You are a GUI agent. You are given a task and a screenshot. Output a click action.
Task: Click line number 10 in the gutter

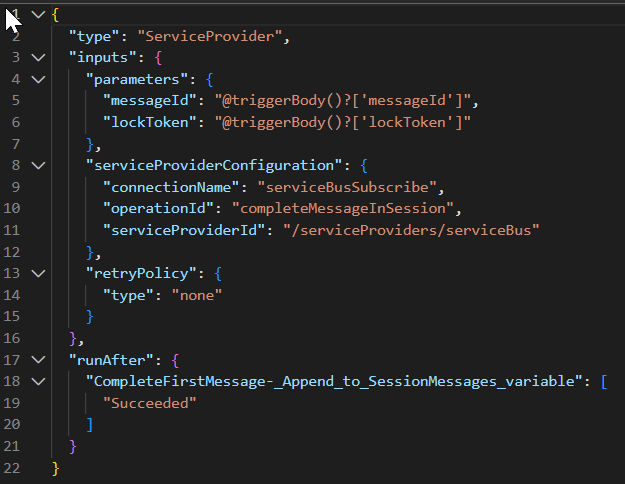pos(12,208)
